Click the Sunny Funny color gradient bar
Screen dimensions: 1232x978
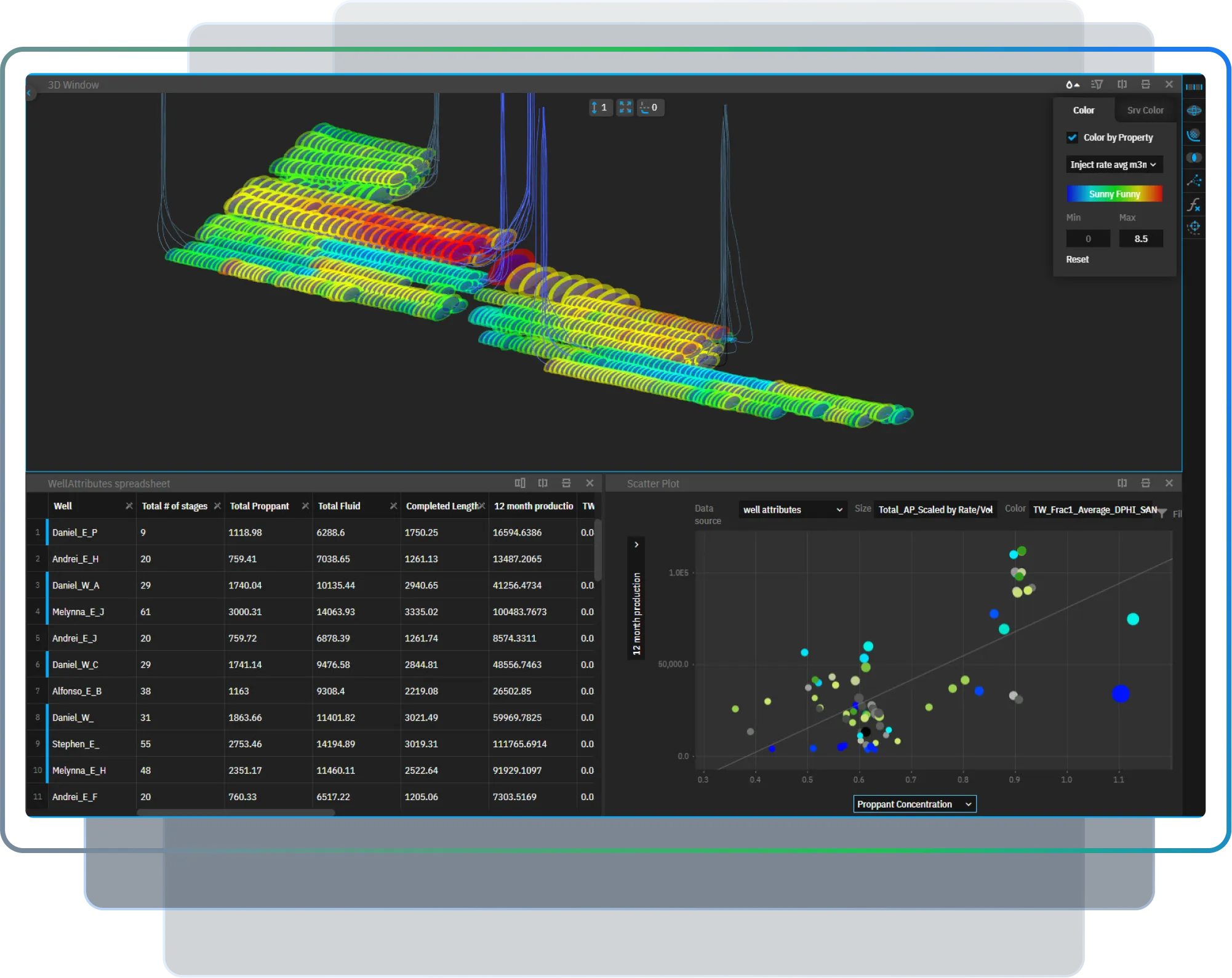click(1114, 194)
